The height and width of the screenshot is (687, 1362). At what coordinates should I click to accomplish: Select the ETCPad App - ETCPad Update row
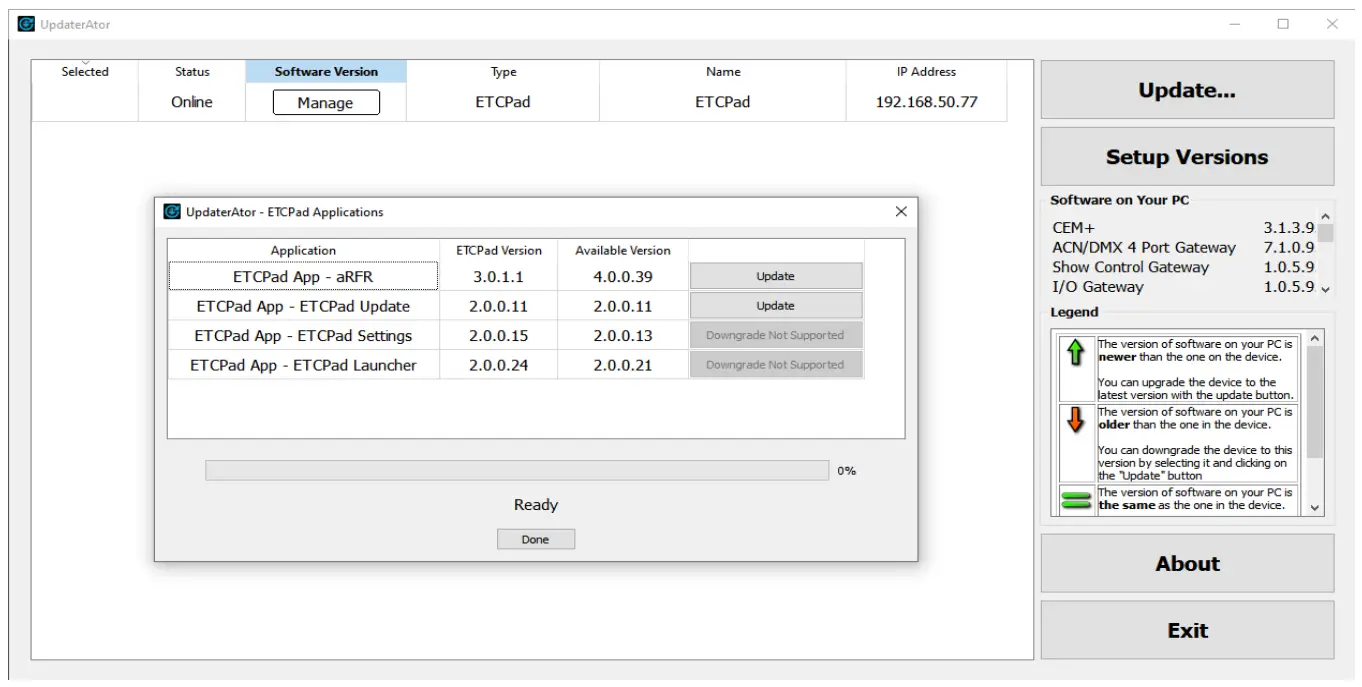(x=303, y=306)
